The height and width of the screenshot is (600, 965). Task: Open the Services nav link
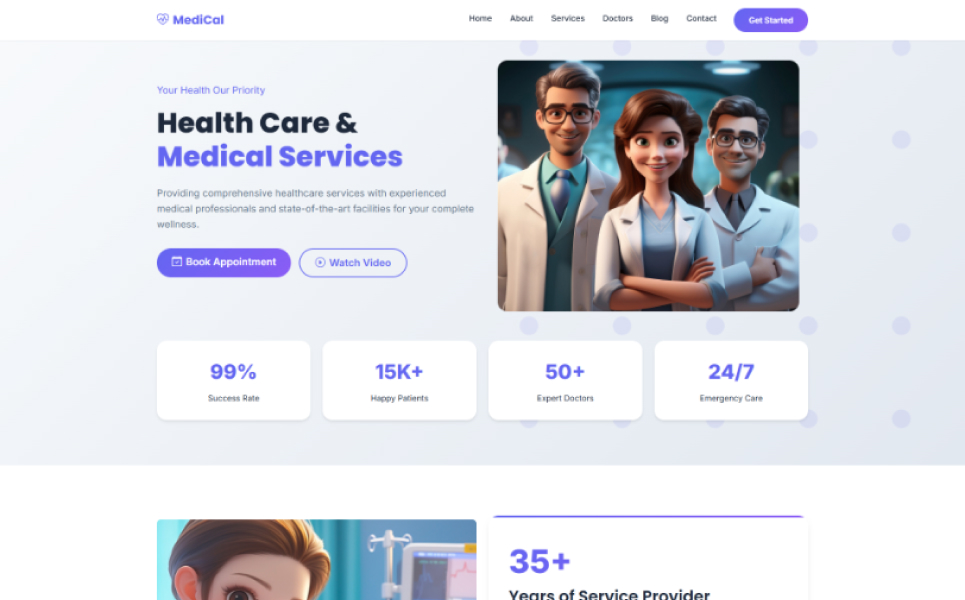[567, 18]
